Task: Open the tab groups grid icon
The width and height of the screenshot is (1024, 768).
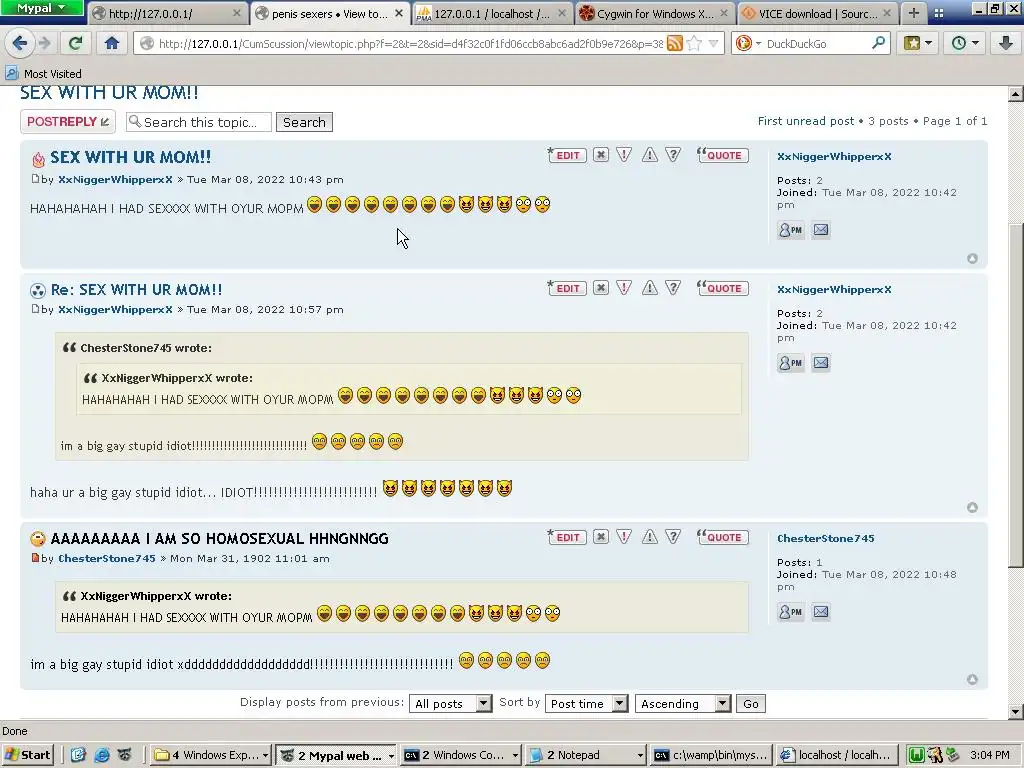Action: [x=939, y=13]
